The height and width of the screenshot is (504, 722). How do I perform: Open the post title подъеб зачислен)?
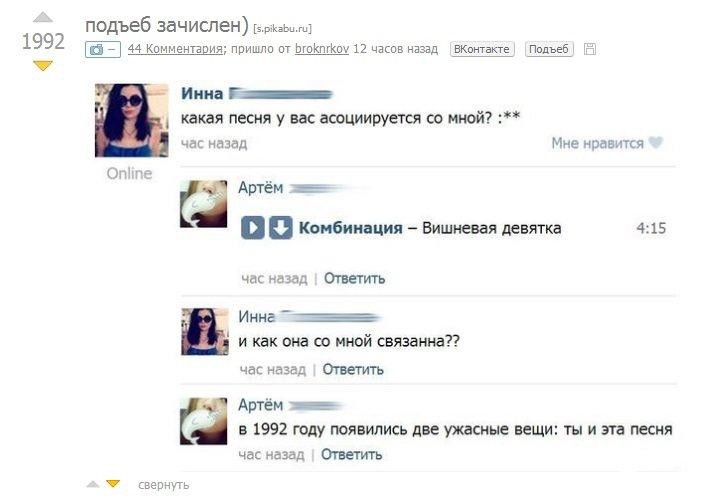coord(167,25)
